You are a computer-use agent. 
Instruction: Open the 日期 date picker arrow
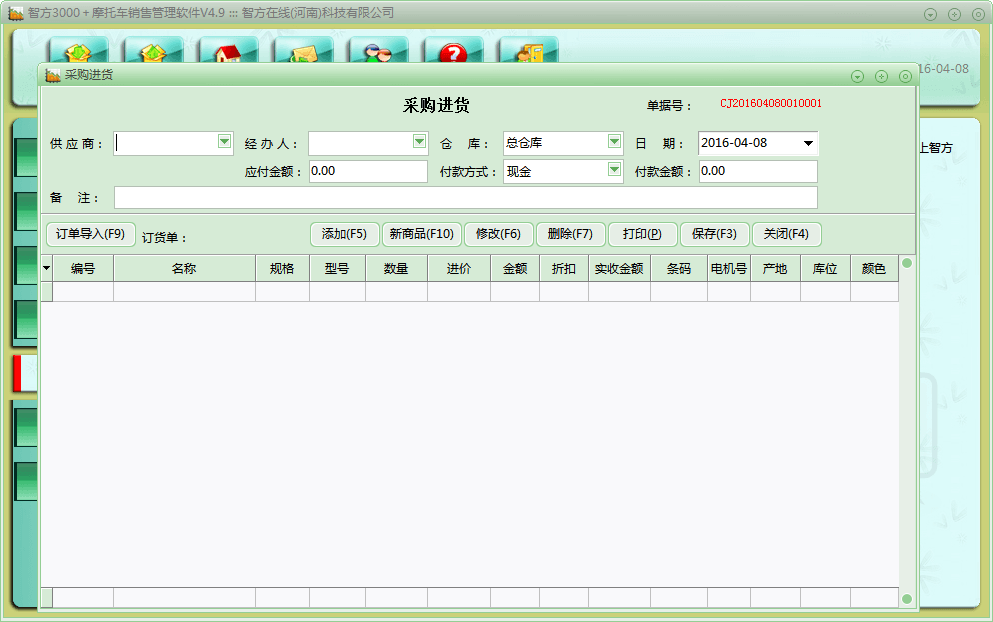pos(808,143)
